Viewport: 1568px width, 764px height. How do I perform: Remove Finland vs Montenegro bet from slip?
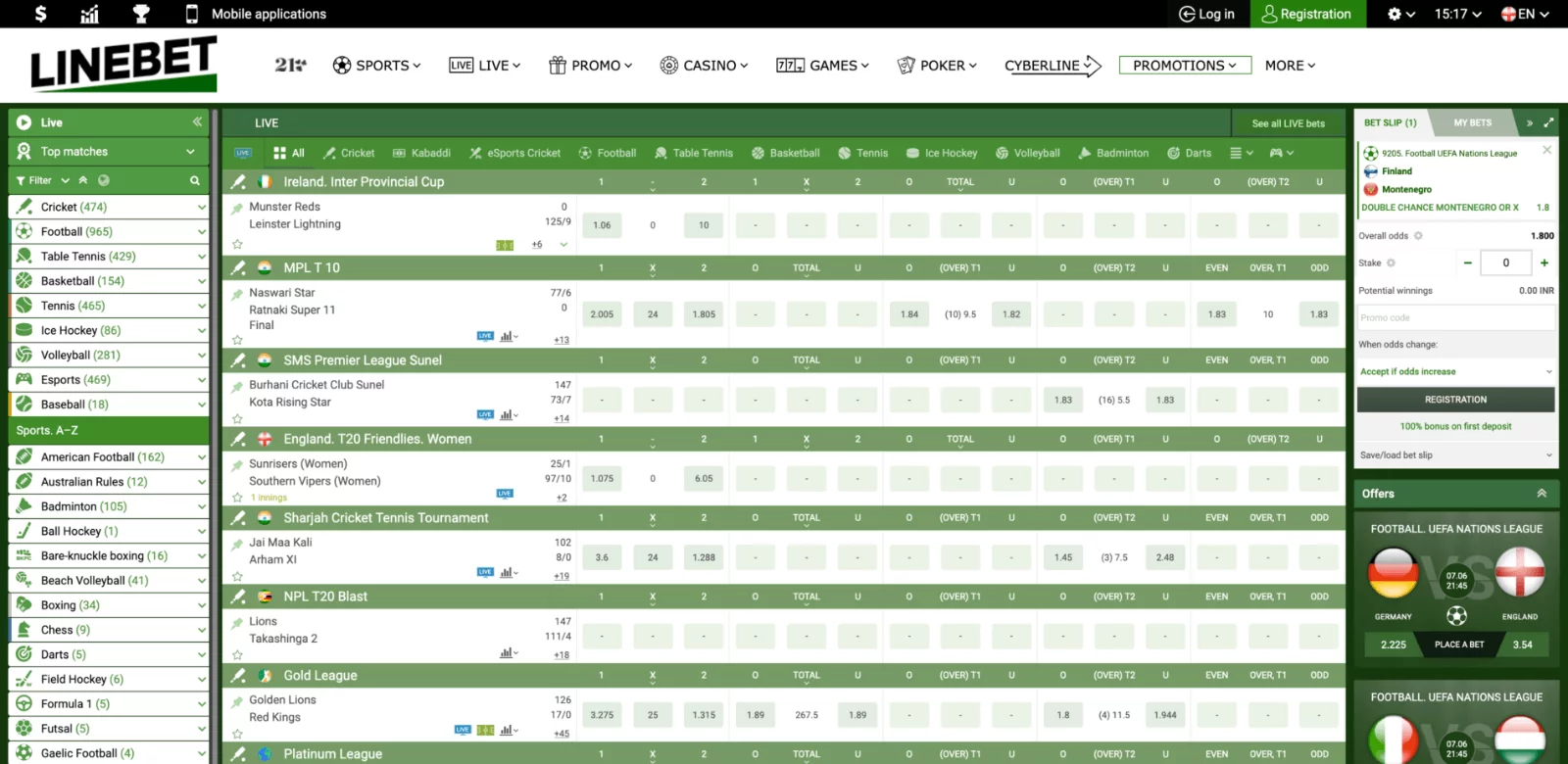(x=1546, y=150)
